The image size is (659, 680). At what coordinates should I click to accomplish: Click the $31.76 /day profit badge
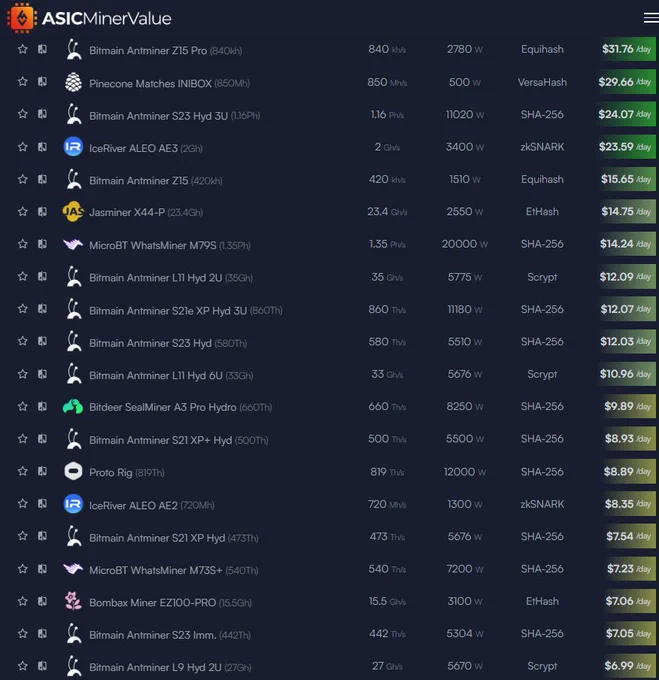click(626, 49)
